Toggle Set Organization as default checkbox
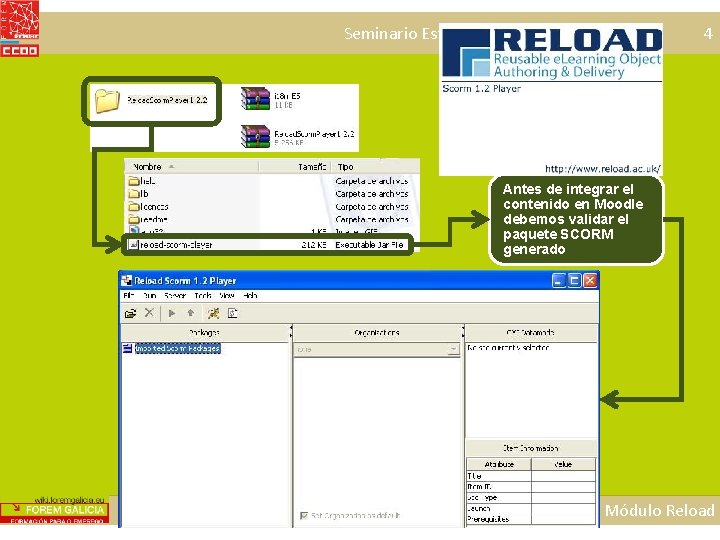 click(304, 516)
